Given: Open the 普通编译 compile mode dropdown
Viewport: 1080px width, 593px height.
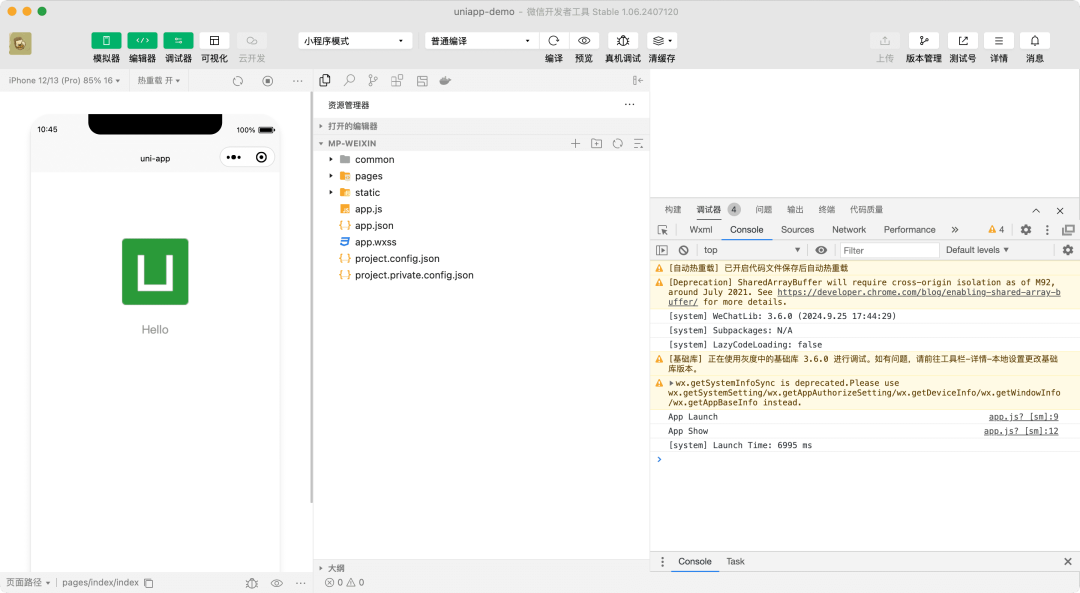Looking at the screenshot, I should (x=481, y=41).
